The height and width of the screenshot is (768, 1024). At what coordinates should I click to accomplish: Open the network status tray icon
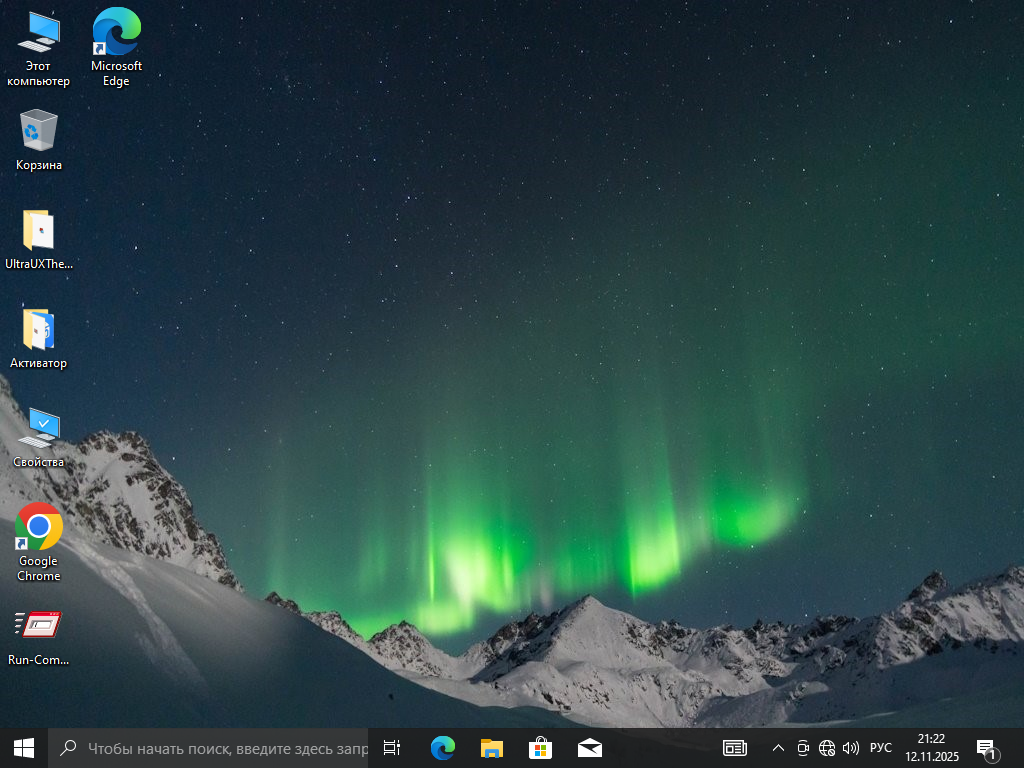click(x=827, y=747)
